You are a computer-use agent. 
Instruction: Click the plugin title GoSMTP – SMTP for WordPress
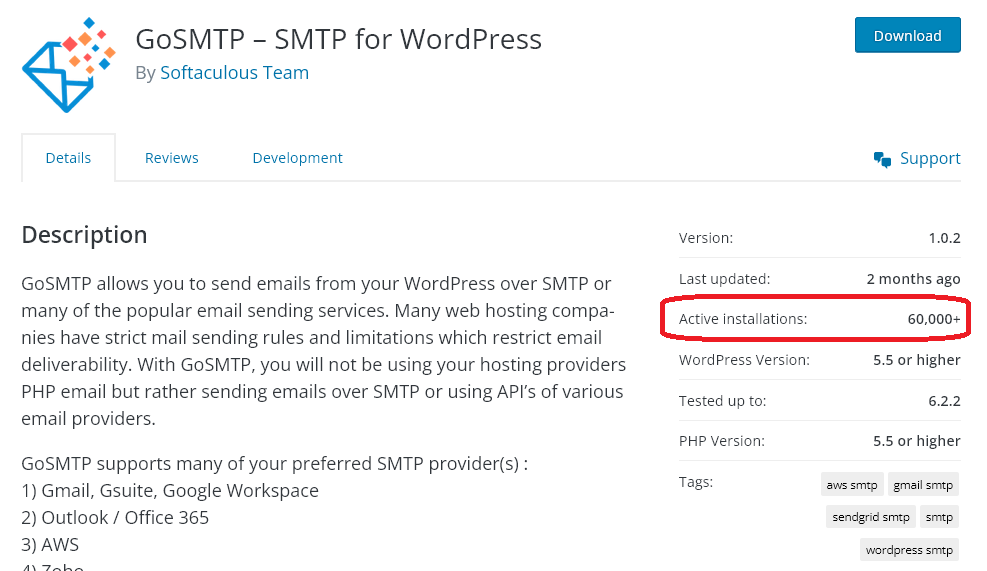click(338, 39)
